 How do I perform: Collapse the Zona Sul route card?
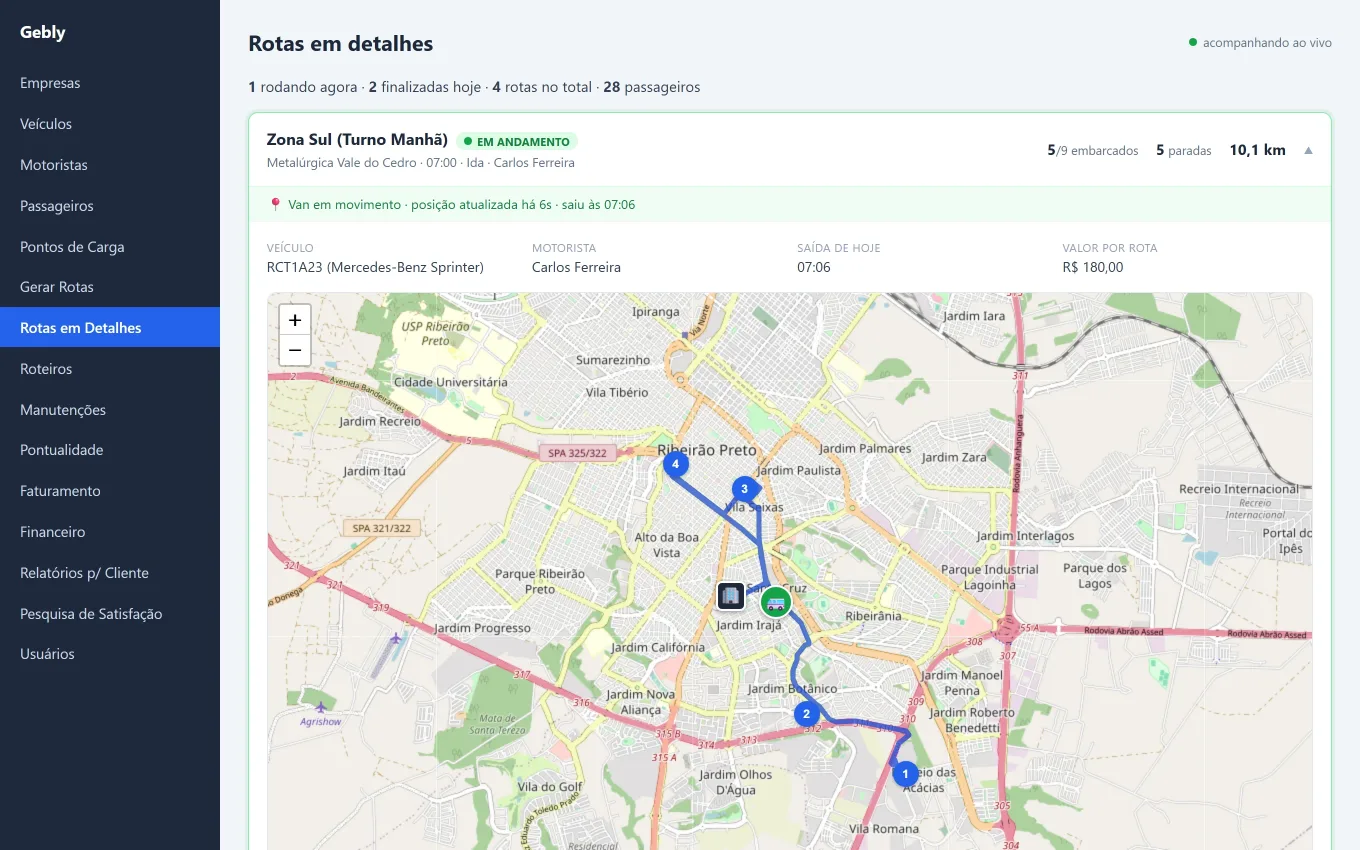coord(1308,150)
